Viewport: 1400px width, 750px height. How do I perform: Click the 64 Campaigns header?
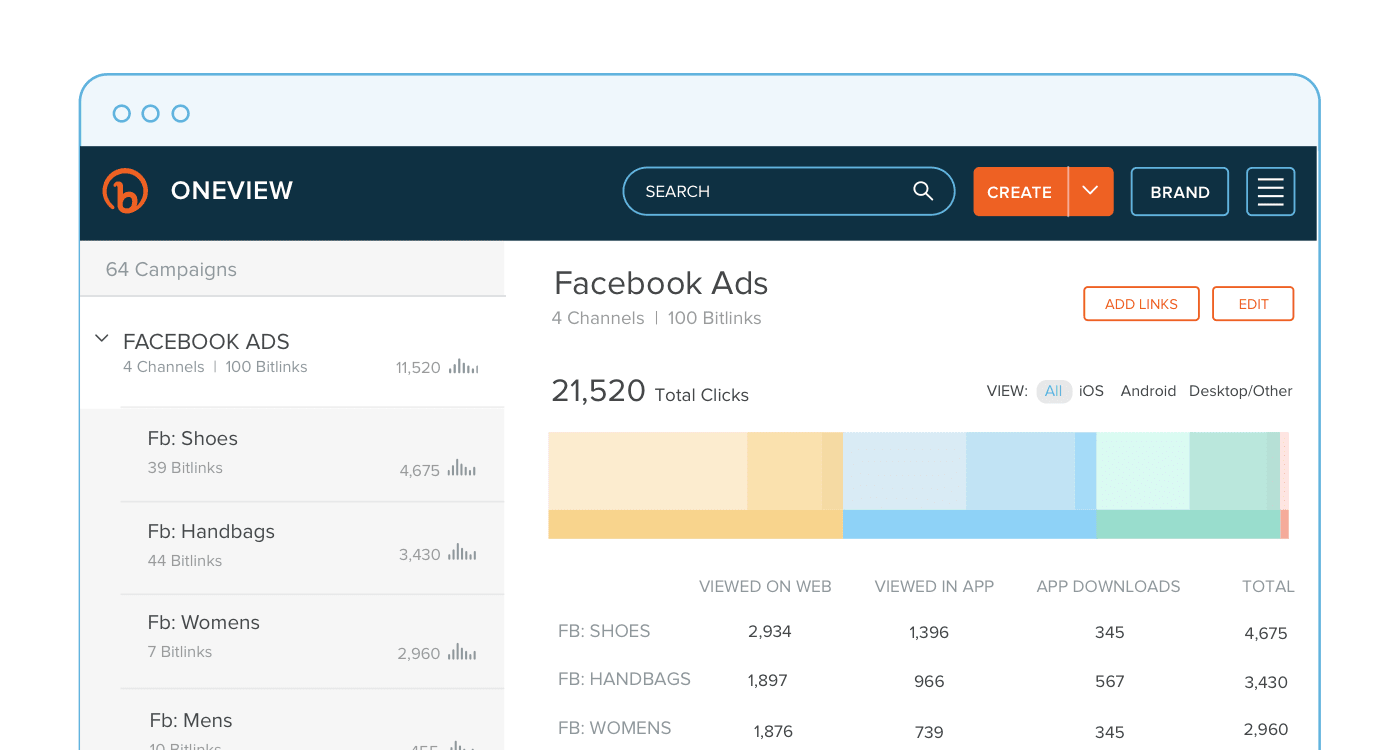pos(171,269)
